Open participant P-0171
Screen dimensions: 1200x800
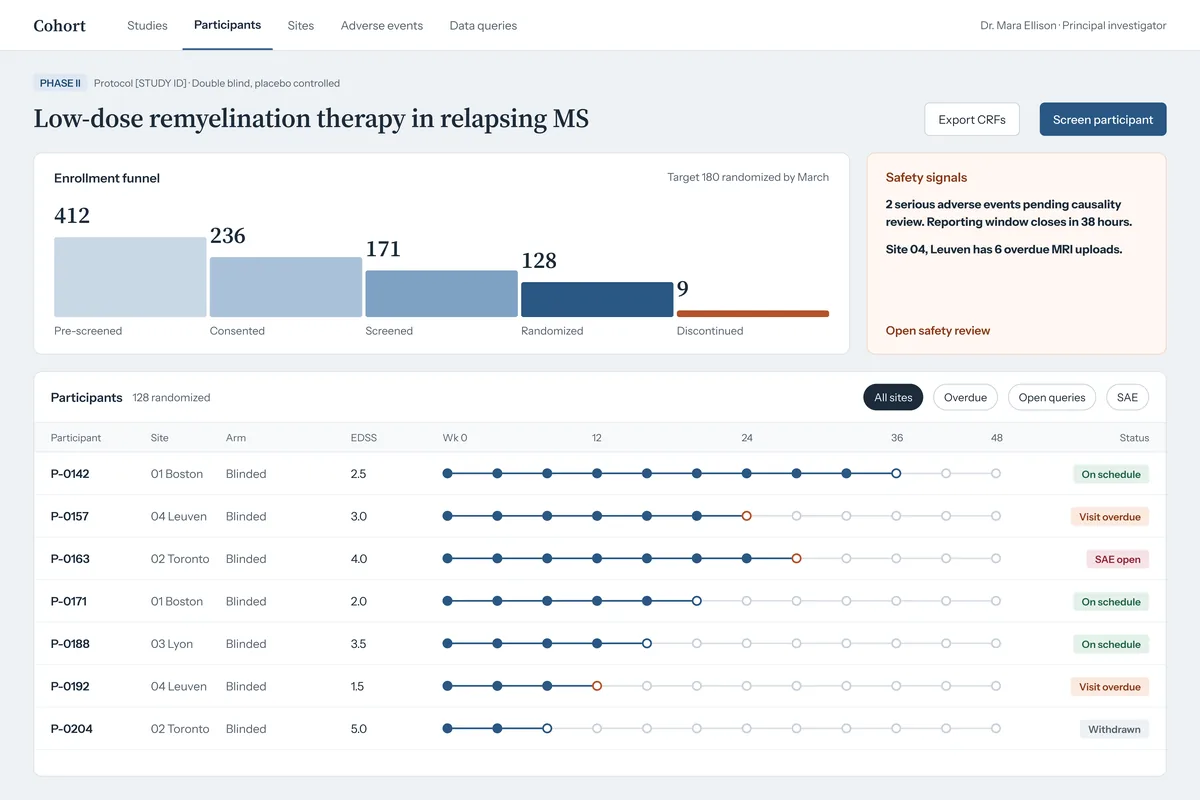pos(70,601)
